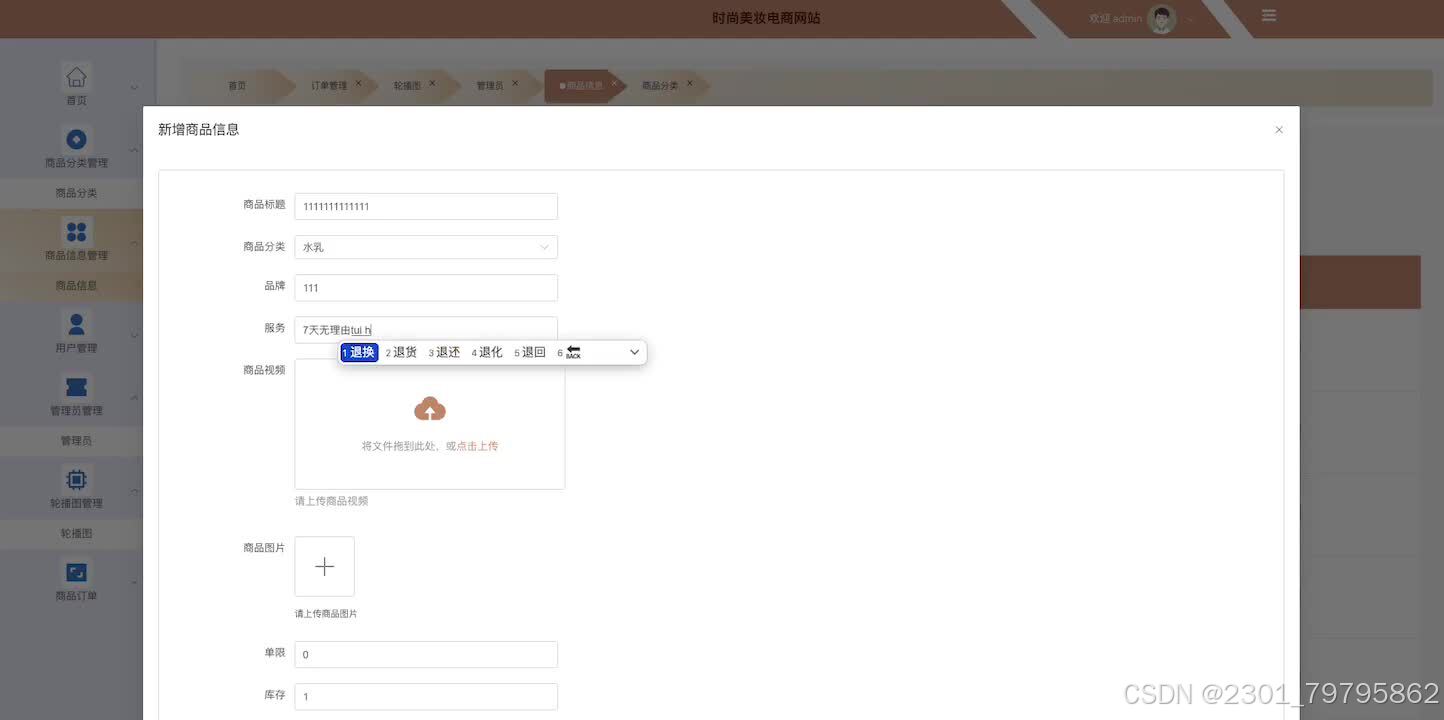Click the 首页 home icon in sidebar
1444x720 pixels.
76,76
